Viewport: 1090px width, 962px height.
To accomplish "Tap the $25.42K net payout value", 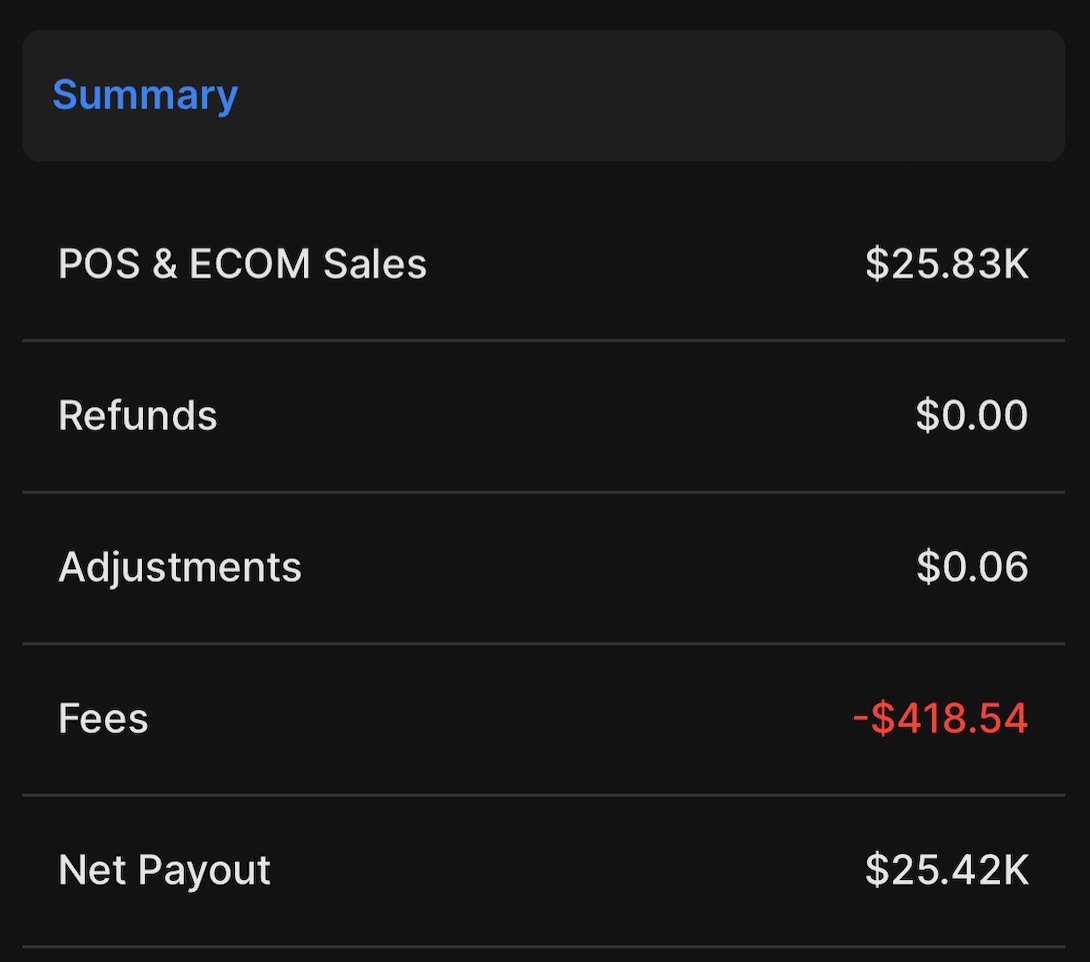I will click(947, 870).
